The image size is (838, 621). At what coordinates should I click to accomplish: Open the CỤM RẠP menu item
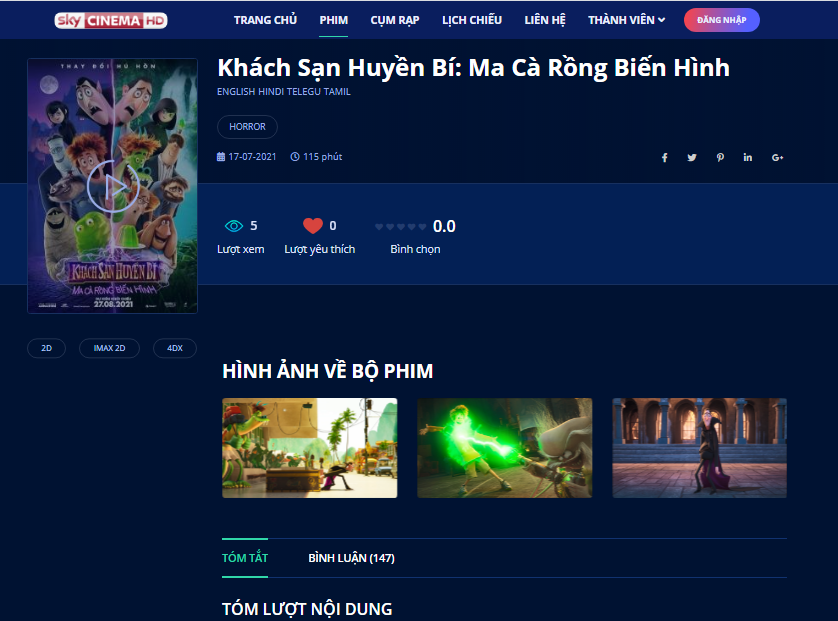click(x=394, y=19)
